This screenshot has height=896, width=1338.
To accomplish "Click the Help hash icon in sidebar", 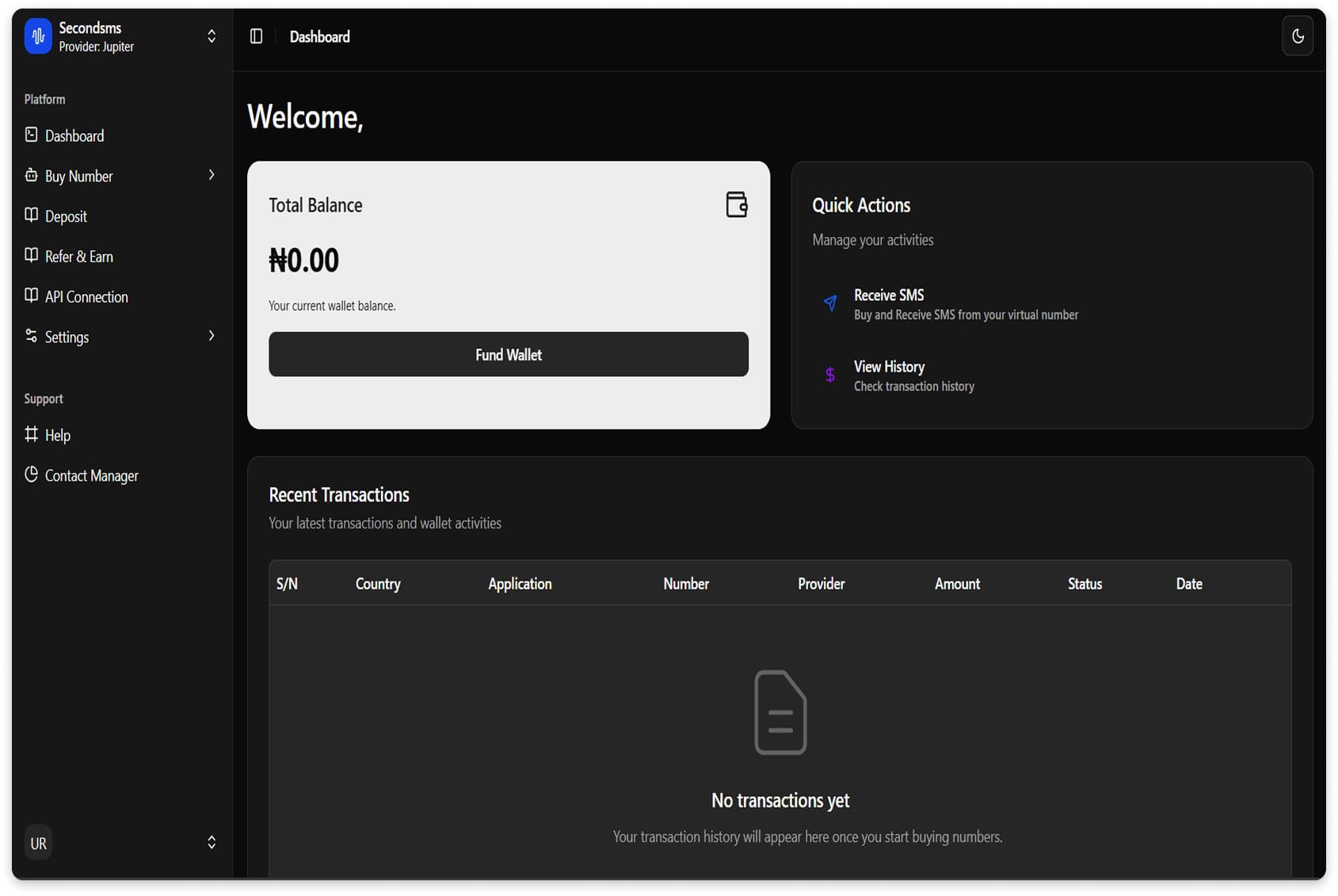I will (x=32, y=434).
